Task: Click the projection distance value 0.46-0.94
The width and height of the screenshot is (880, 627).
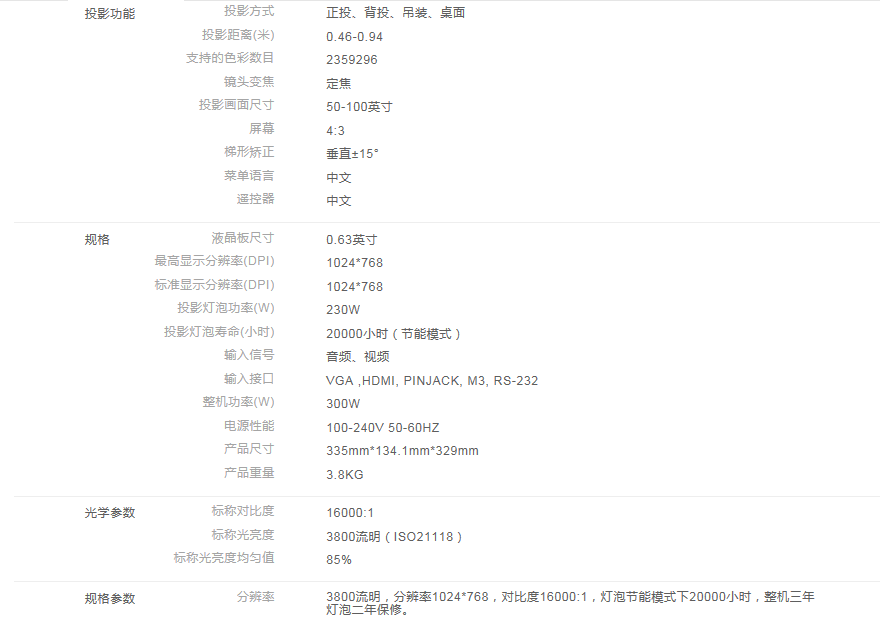Action: coord(354,37)
